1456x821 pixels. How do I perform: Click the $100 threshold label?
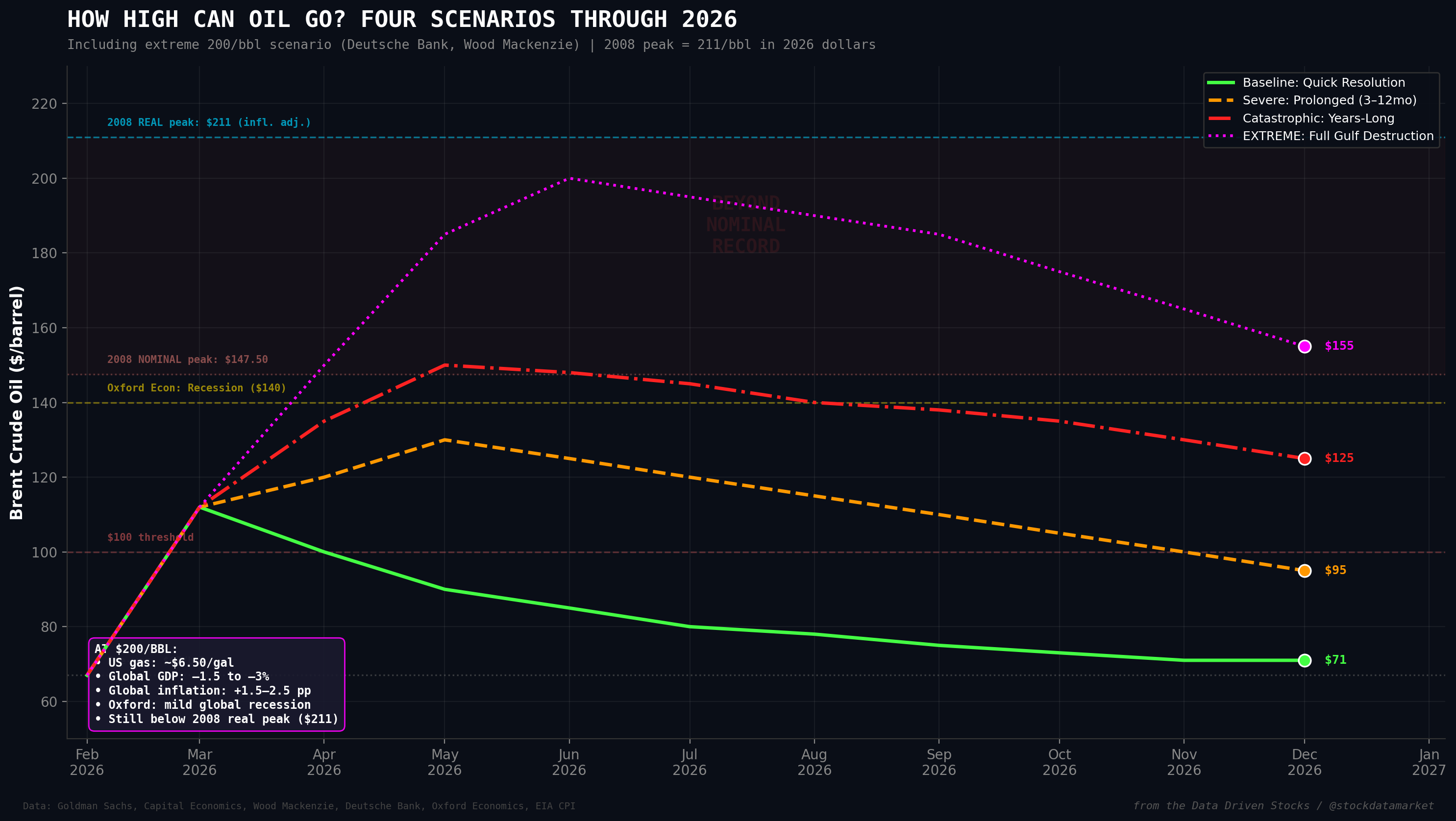click(150, 537)
